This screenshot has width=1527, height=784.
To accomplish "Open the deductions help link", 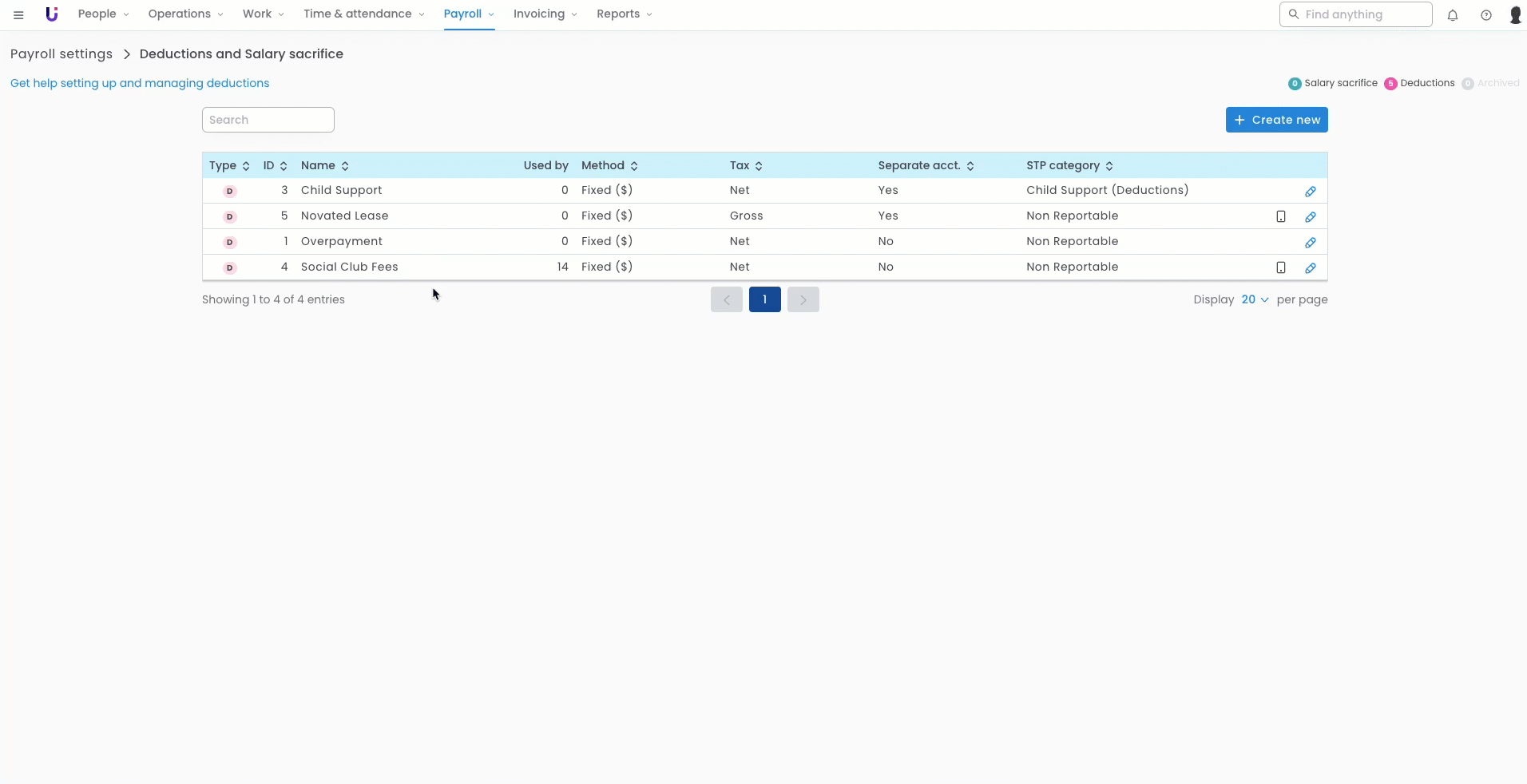I will (140, 83).
